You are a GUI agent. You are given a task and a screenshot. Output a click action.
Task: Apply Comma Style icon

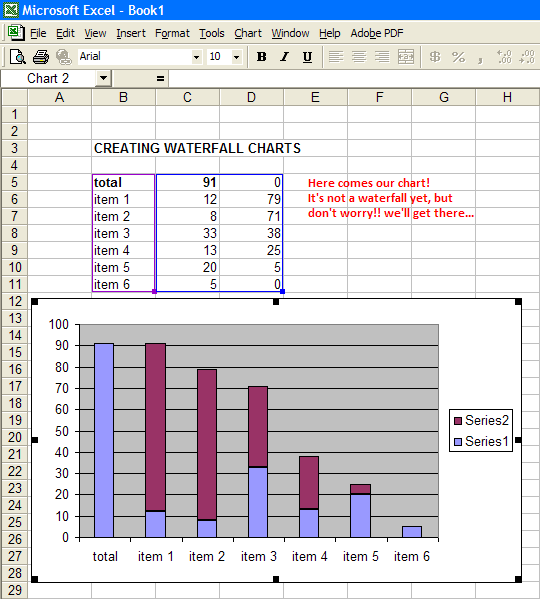480,59
